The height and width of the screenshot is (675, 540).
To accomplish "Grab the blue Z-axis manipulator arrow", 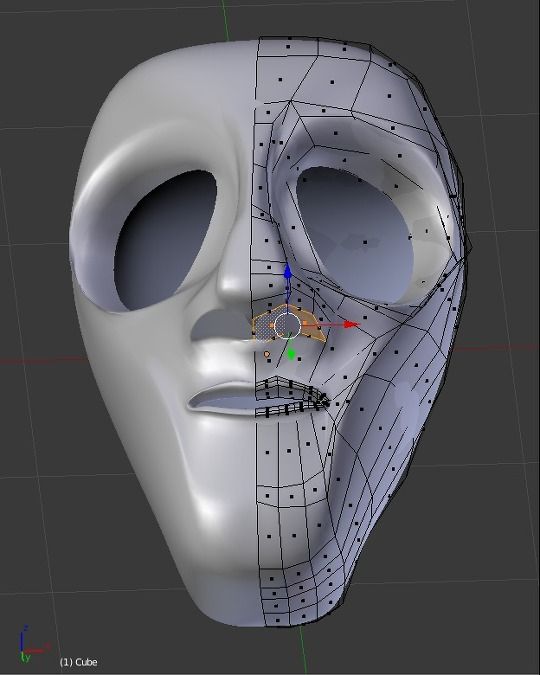I will pos(288,272).
